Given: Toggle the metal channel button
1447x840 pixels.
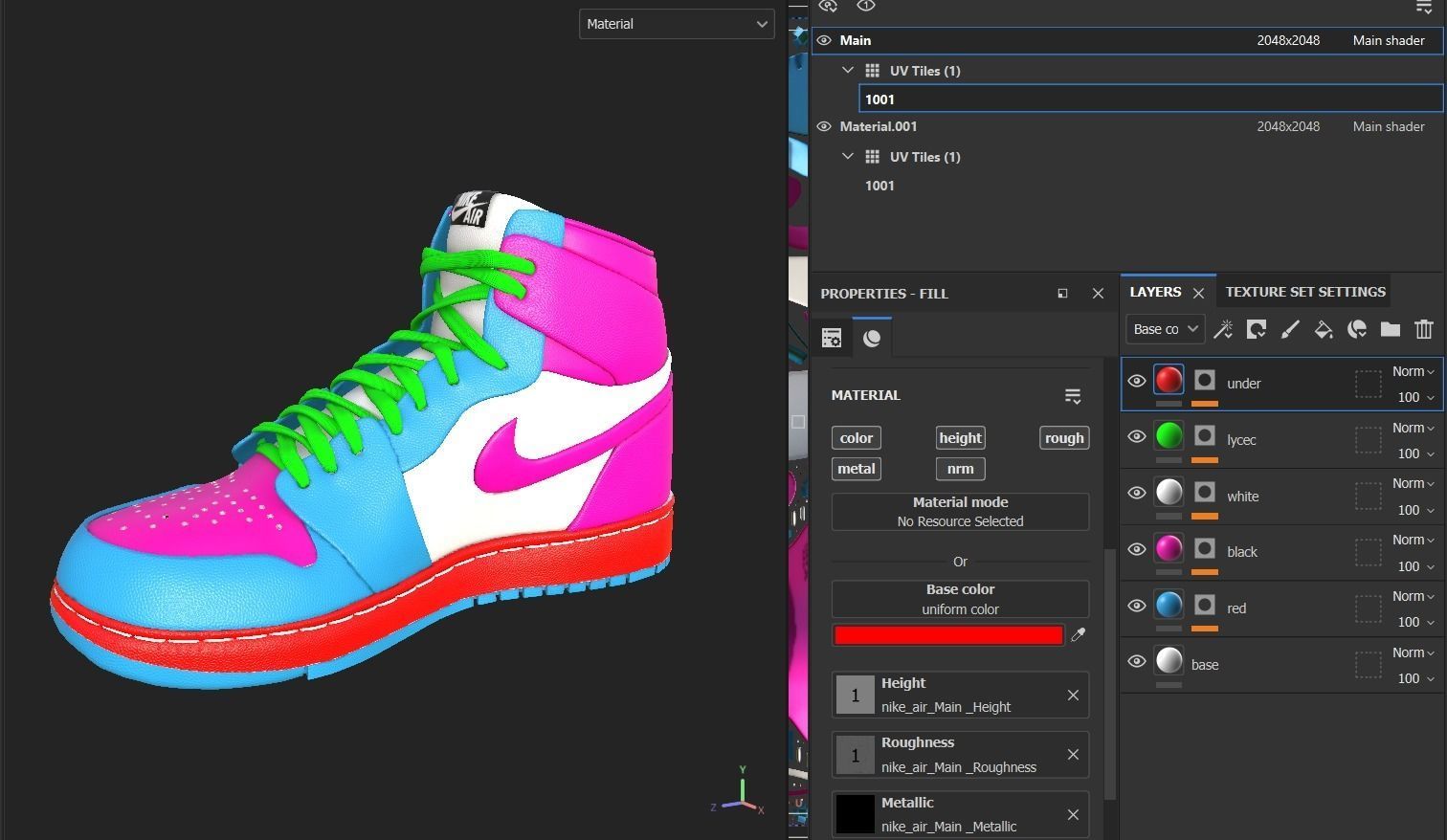Looking at the screenshot, I should point(857,469).
